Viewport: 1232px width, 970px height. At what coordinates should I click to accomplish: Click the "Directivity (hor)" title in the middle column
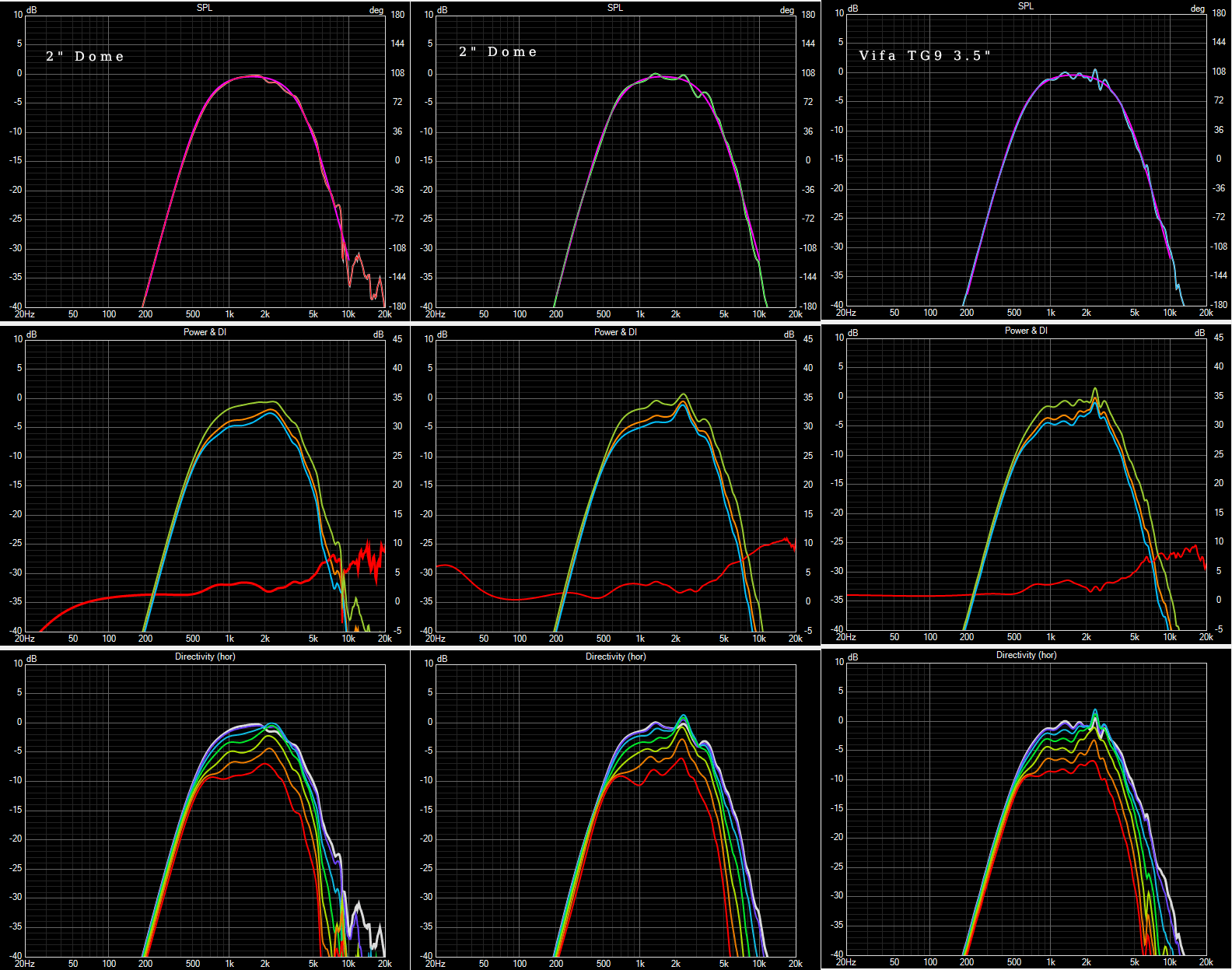click(x=615, y=657)
